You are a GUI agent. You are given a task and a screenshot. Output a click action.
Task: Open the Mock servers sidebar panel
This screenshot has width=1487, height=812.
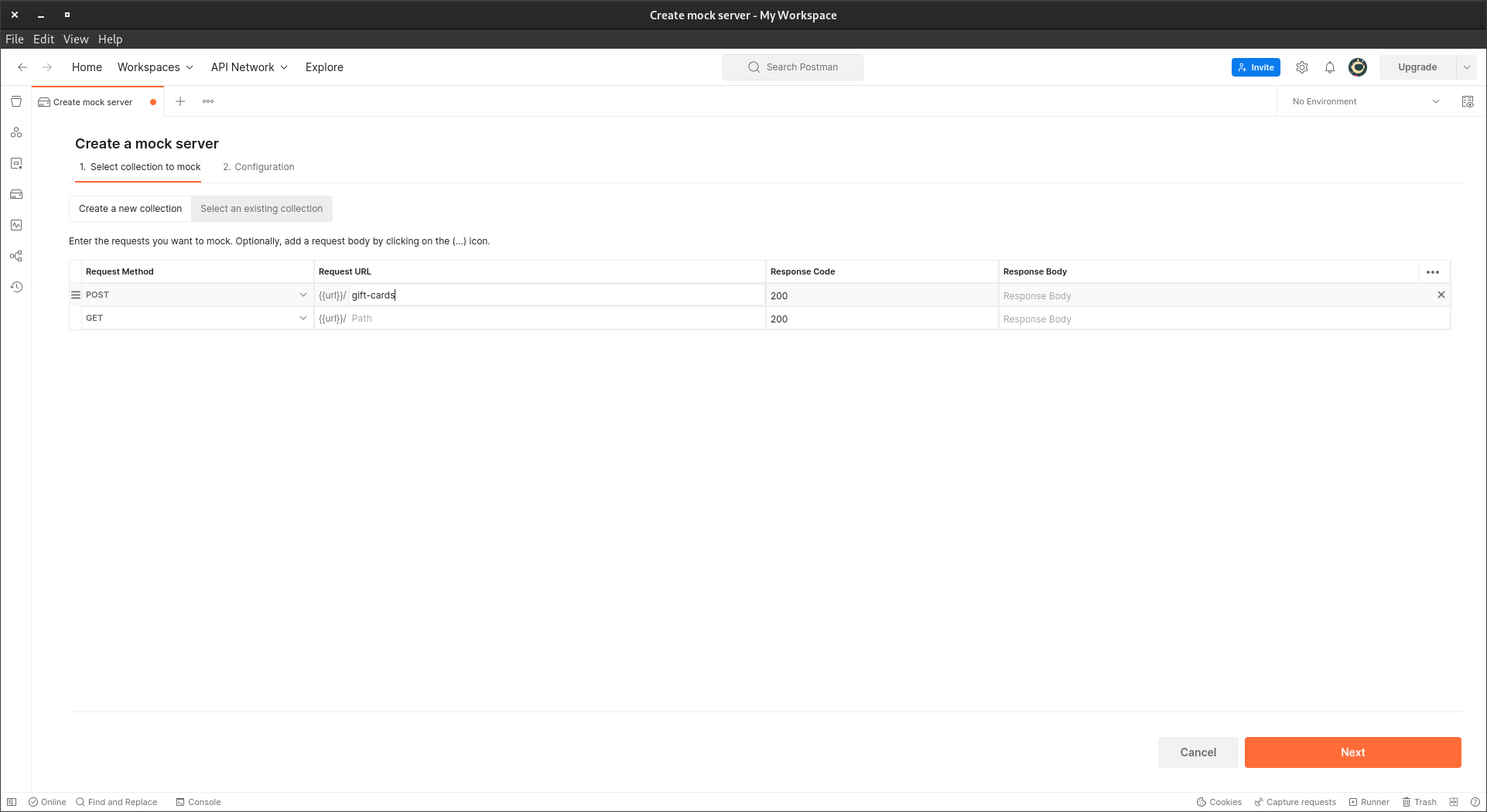(x=16, y=194)
